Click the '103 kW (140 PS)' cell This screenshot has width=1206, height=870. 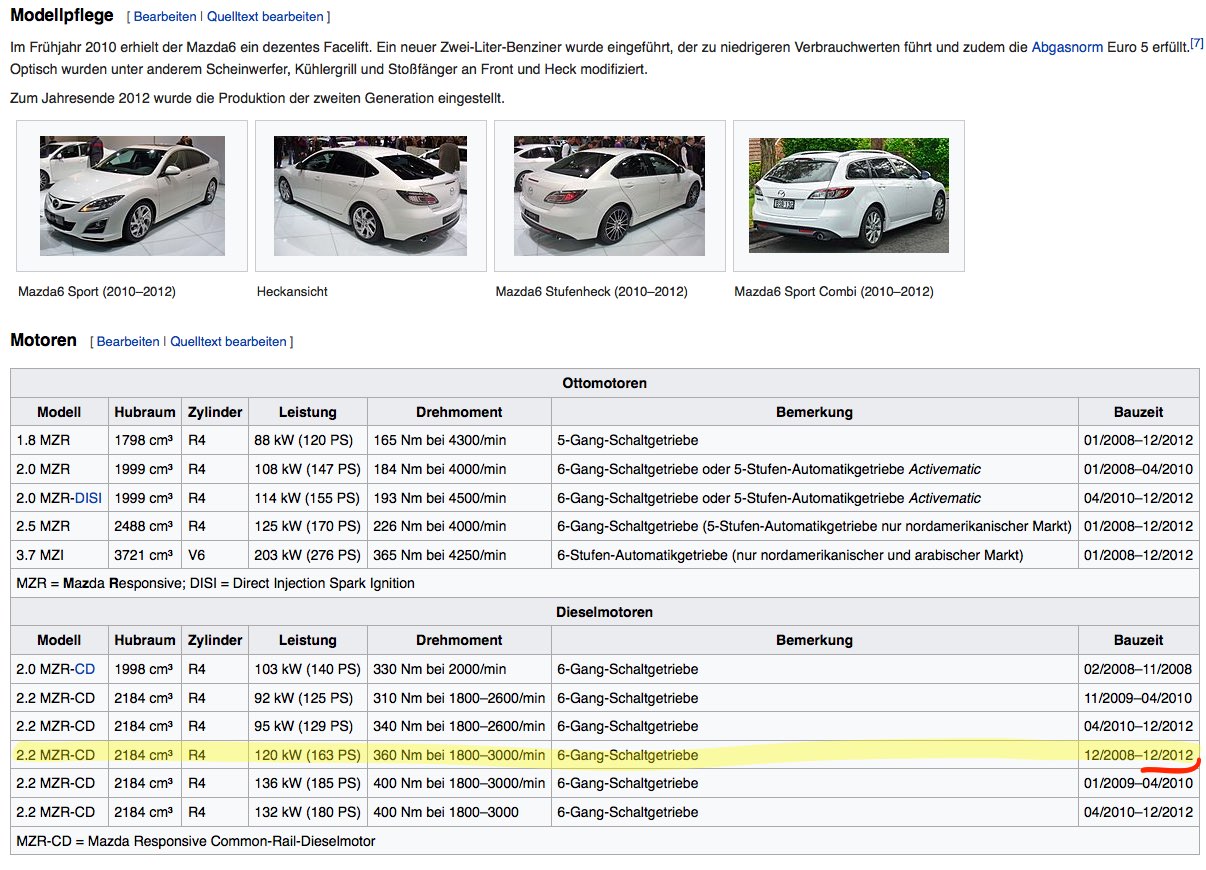(x=308, y=669)
